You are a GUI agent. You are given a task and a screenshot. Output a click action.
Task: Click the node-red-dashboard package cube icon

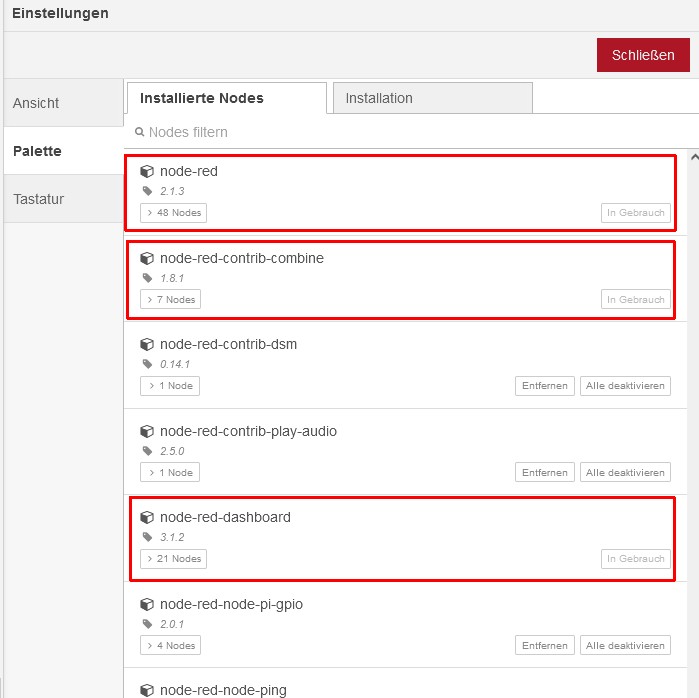pyautogui.click(x=147, y=517)
